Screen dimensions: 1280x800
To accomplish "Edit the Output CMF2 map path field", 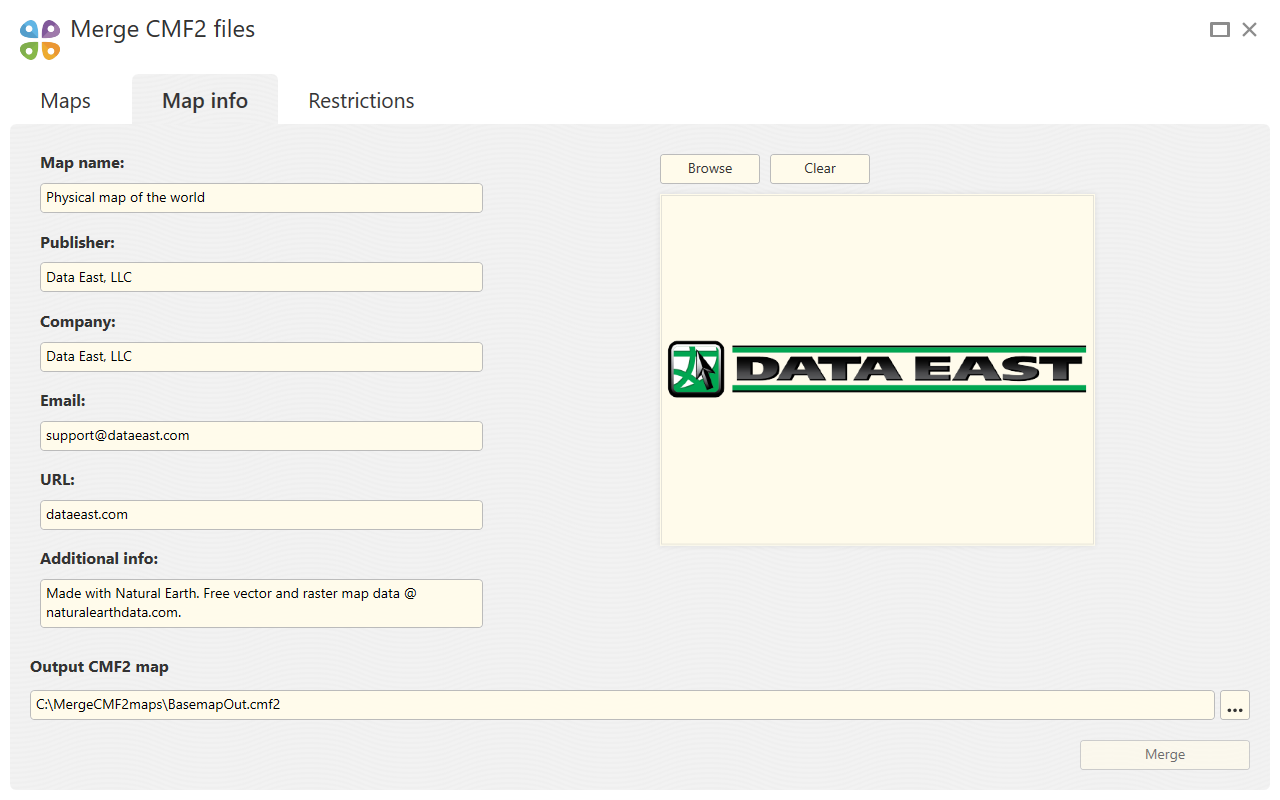I will point(622,705).
